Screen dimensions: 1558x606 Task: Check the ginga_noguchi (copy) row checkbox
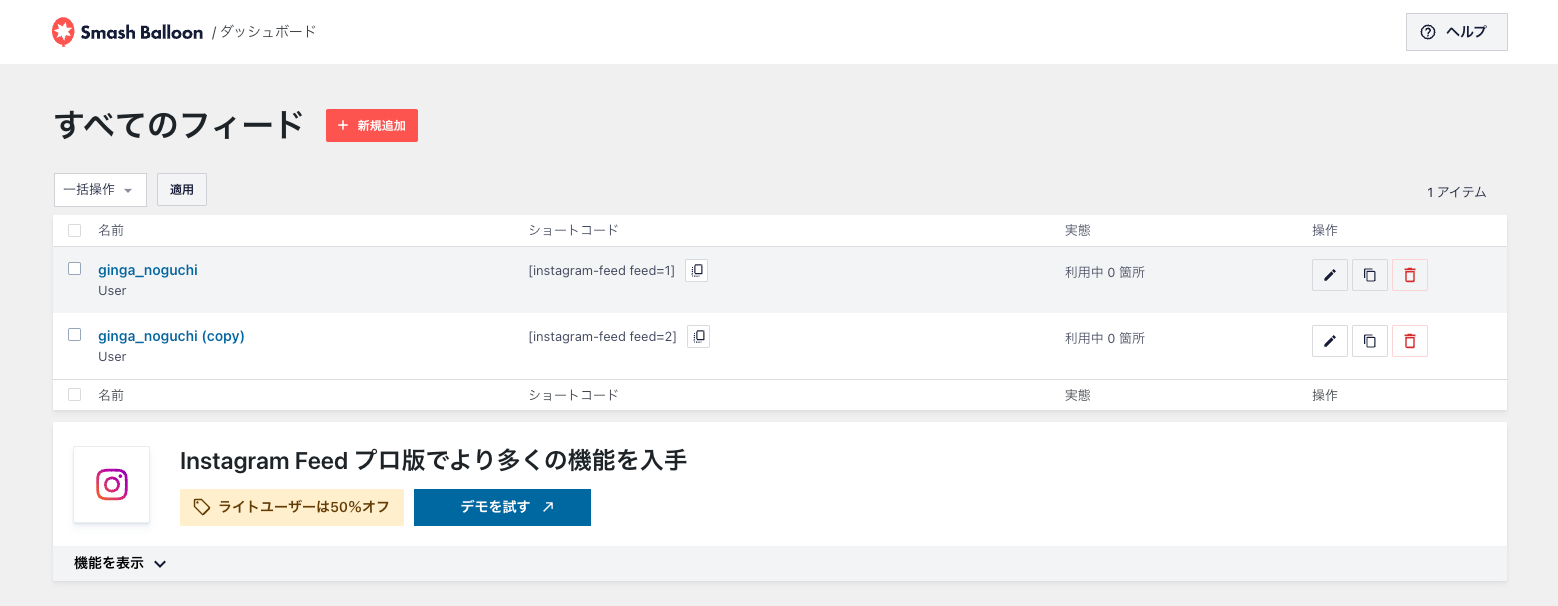pyautogui.click(x=74, y=335)
